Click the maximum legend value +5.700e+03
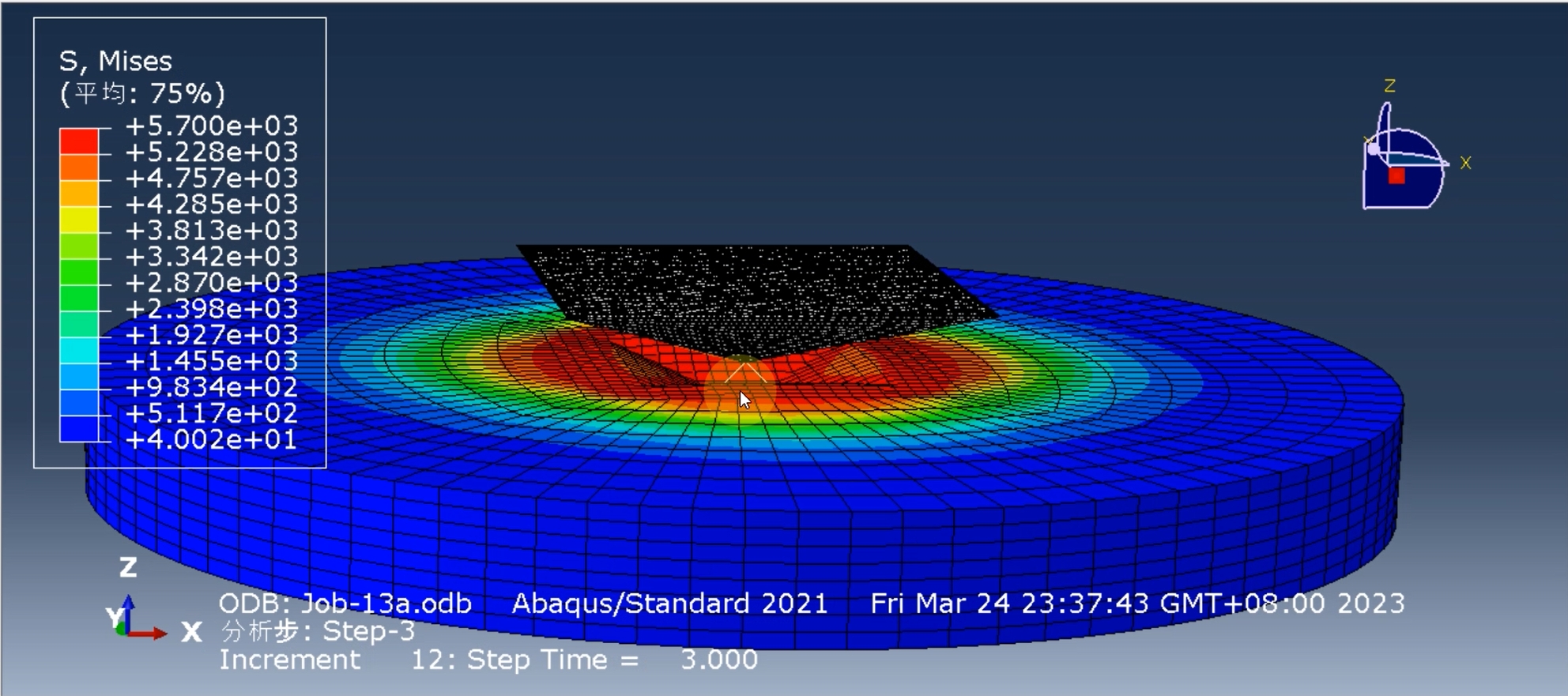 point(212,126)
